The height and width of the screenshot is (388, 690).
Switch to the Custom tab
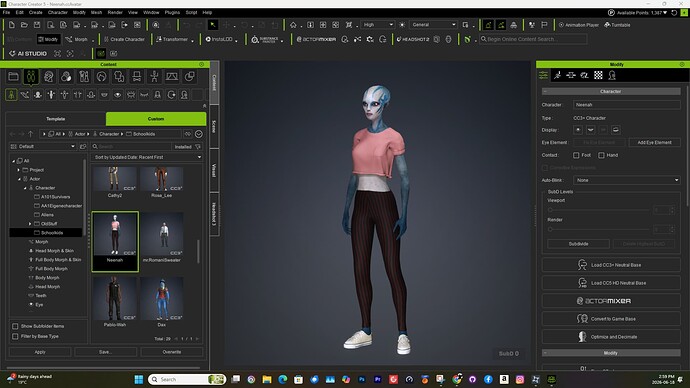[x=156, y=119]
